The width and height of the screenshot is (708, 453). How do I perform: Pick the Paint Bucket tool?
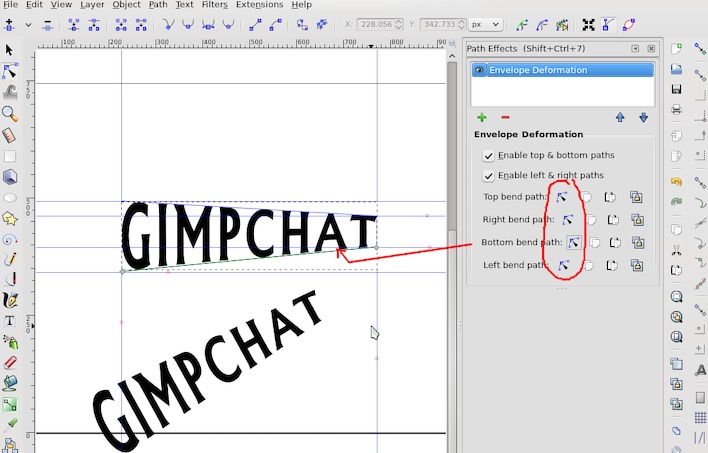pyautogui.click(x=10, y=383)
